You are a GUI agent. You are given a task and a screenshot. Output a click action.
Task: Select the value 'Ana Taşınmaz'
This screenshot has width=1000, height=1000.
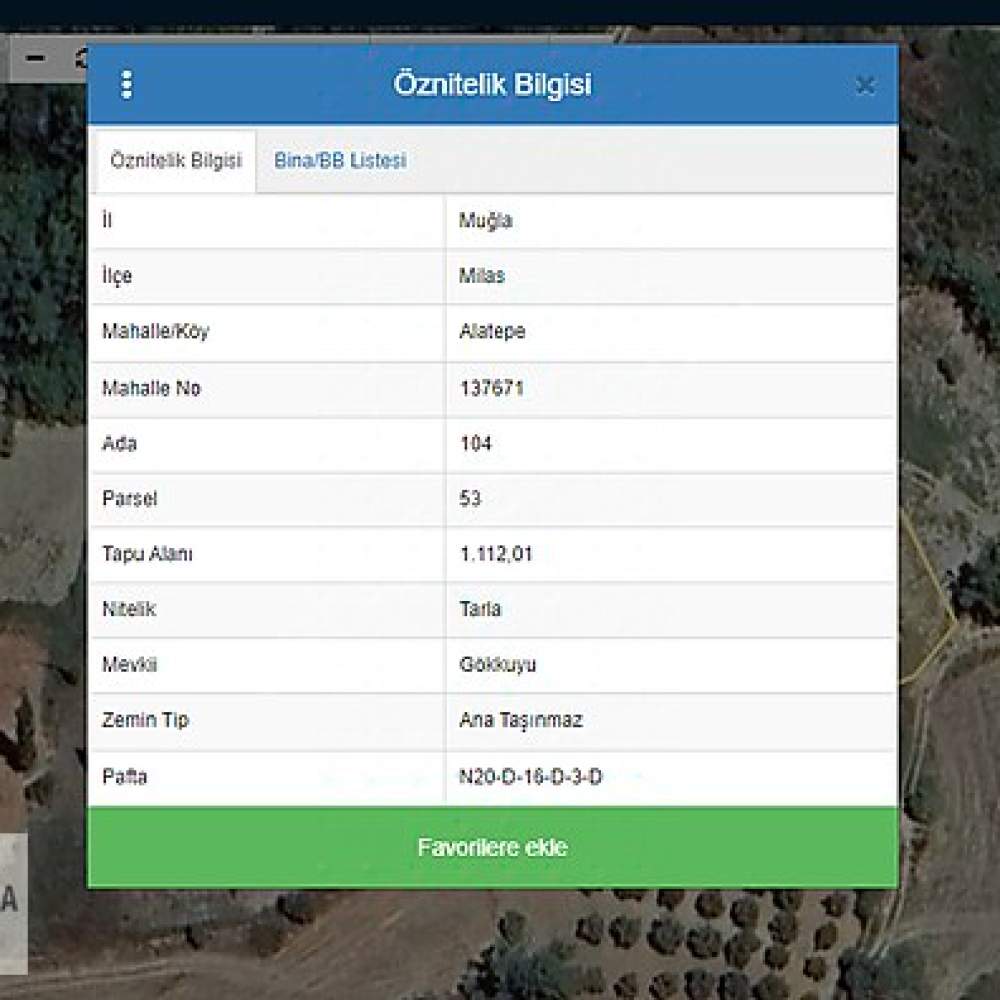(520, 721)
